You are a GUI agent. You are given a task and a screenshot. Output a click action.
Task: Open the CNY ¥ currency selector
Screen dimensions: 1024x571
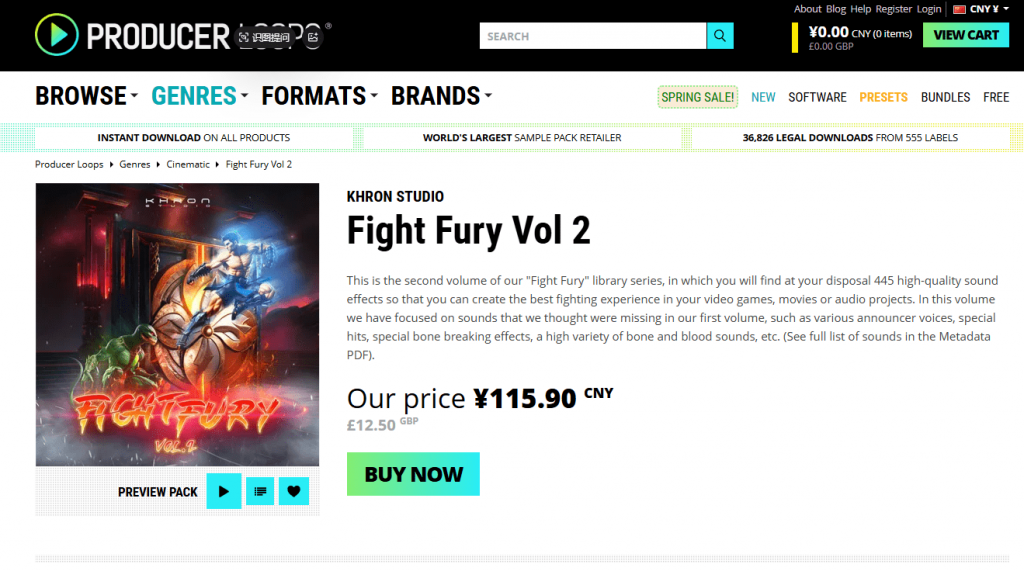pos(985,9)
